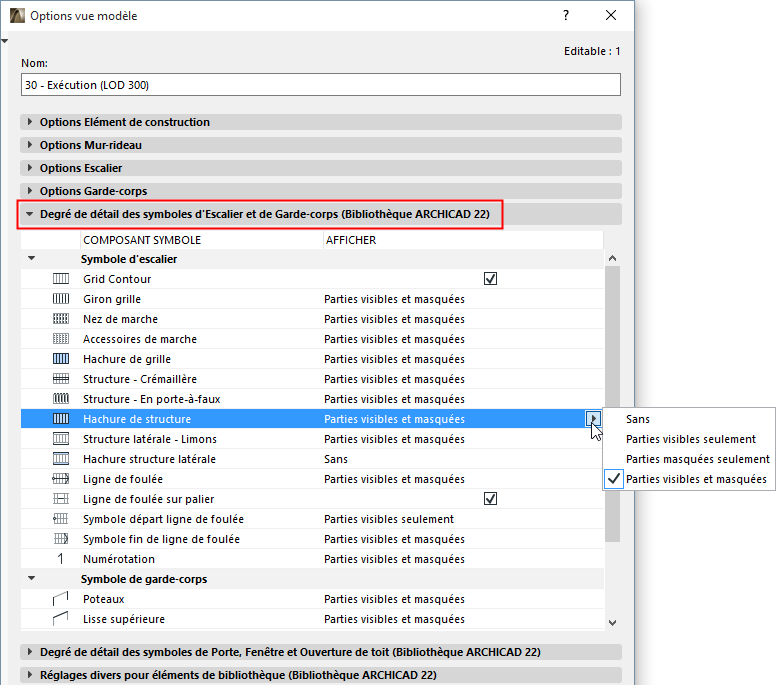The width and height of the screenshot is (776, 685).
Task: Select the Lisse supérieure row label
Action: 124,619
